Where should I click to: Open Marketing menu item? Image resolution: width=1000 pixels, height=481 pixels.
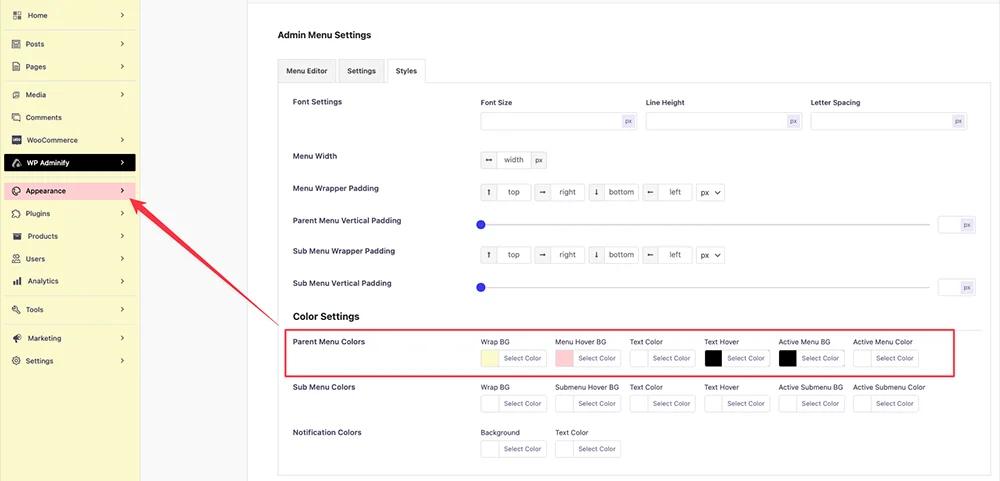coord(70,338)
